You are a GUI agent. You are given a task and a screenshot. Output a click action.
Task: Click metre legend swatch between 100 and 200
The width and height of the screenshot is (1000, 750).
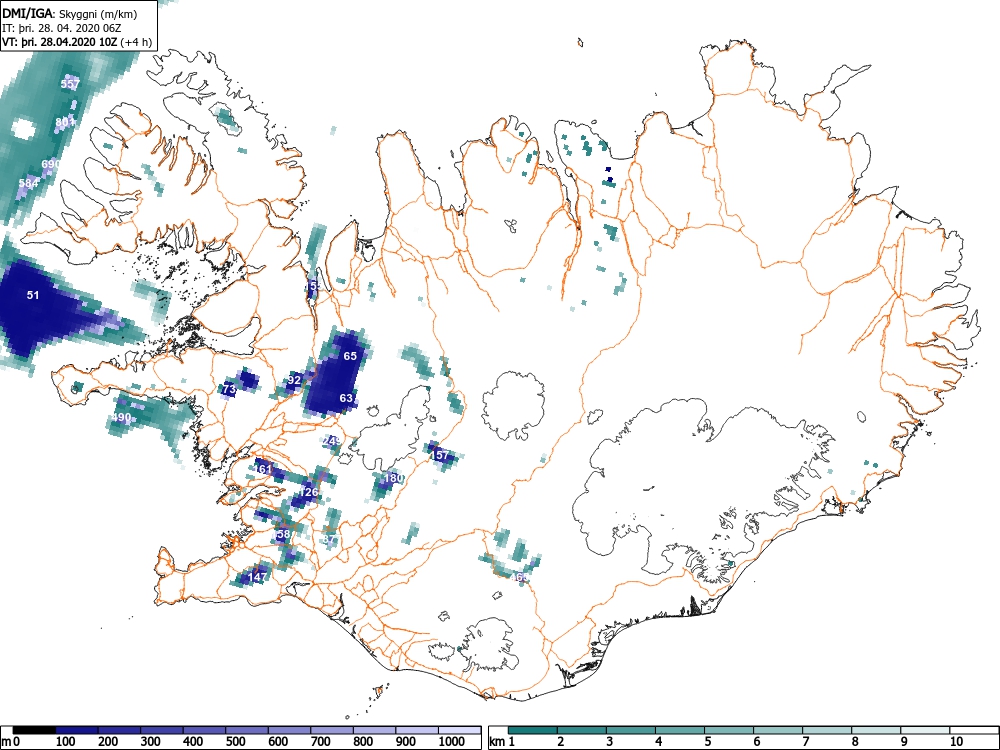[x=77, y=730]
